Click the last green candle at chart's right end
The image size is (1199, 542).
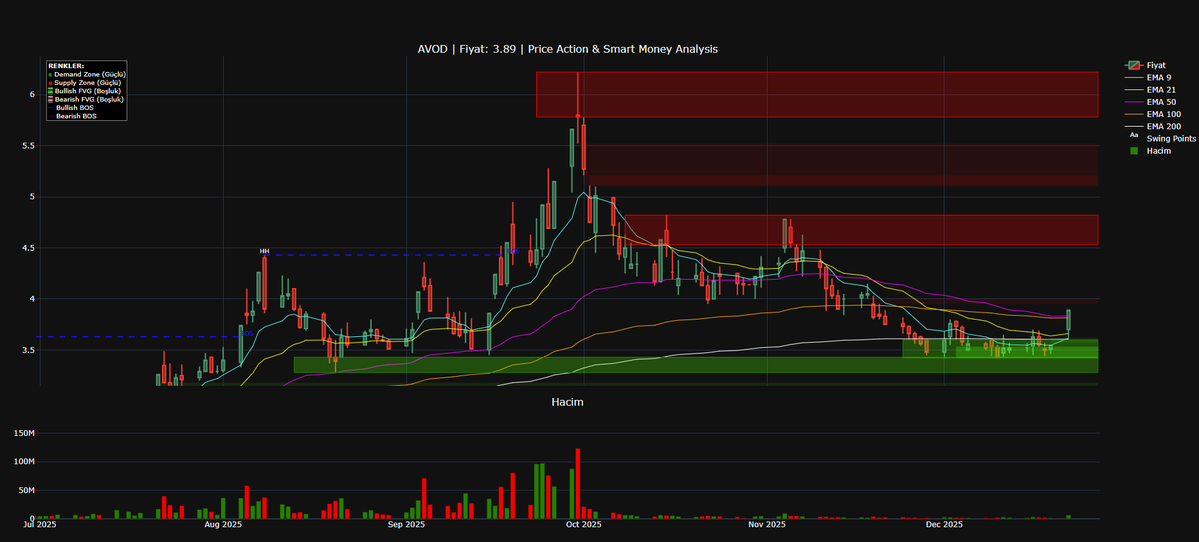pyautogui.click(x=1068, y=320)
